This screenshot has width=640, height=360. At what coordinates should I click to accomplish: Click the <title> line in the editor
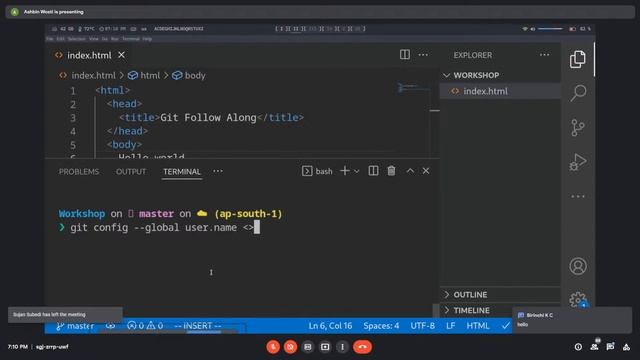pyautogui.click(x=211, y=118)
